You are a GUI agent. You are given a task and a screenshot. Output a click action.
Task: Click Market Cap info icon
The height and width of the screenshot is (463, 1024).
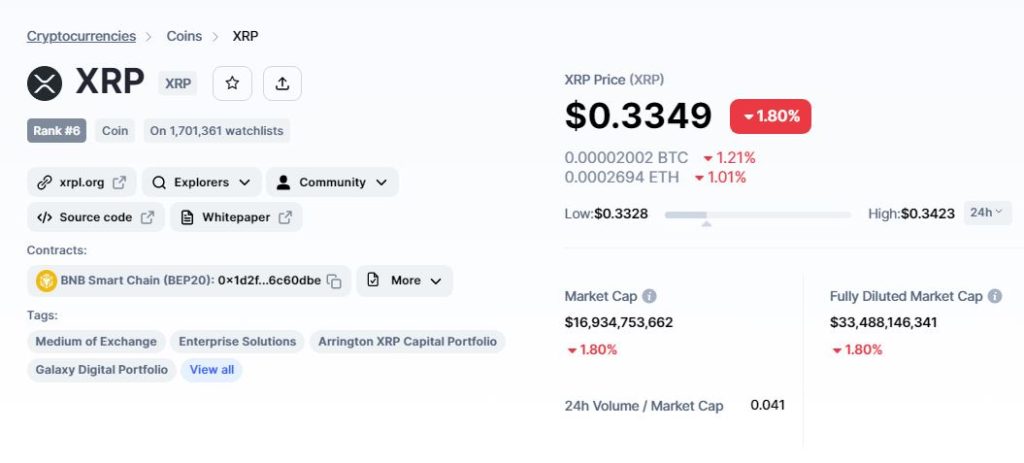pos(648,296)
